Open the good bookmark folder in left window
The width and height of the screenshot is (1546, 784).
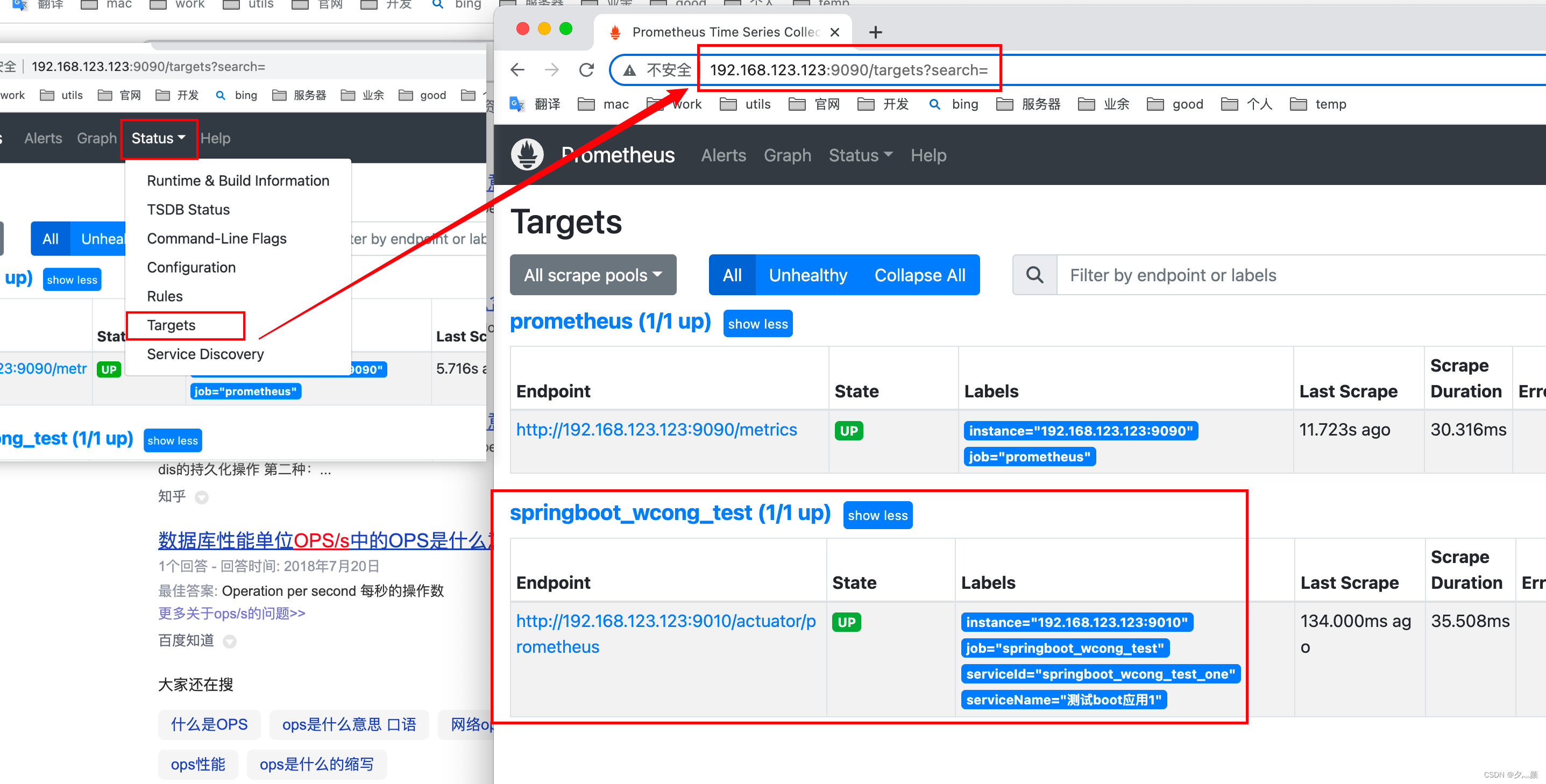[x=422, y=95]
